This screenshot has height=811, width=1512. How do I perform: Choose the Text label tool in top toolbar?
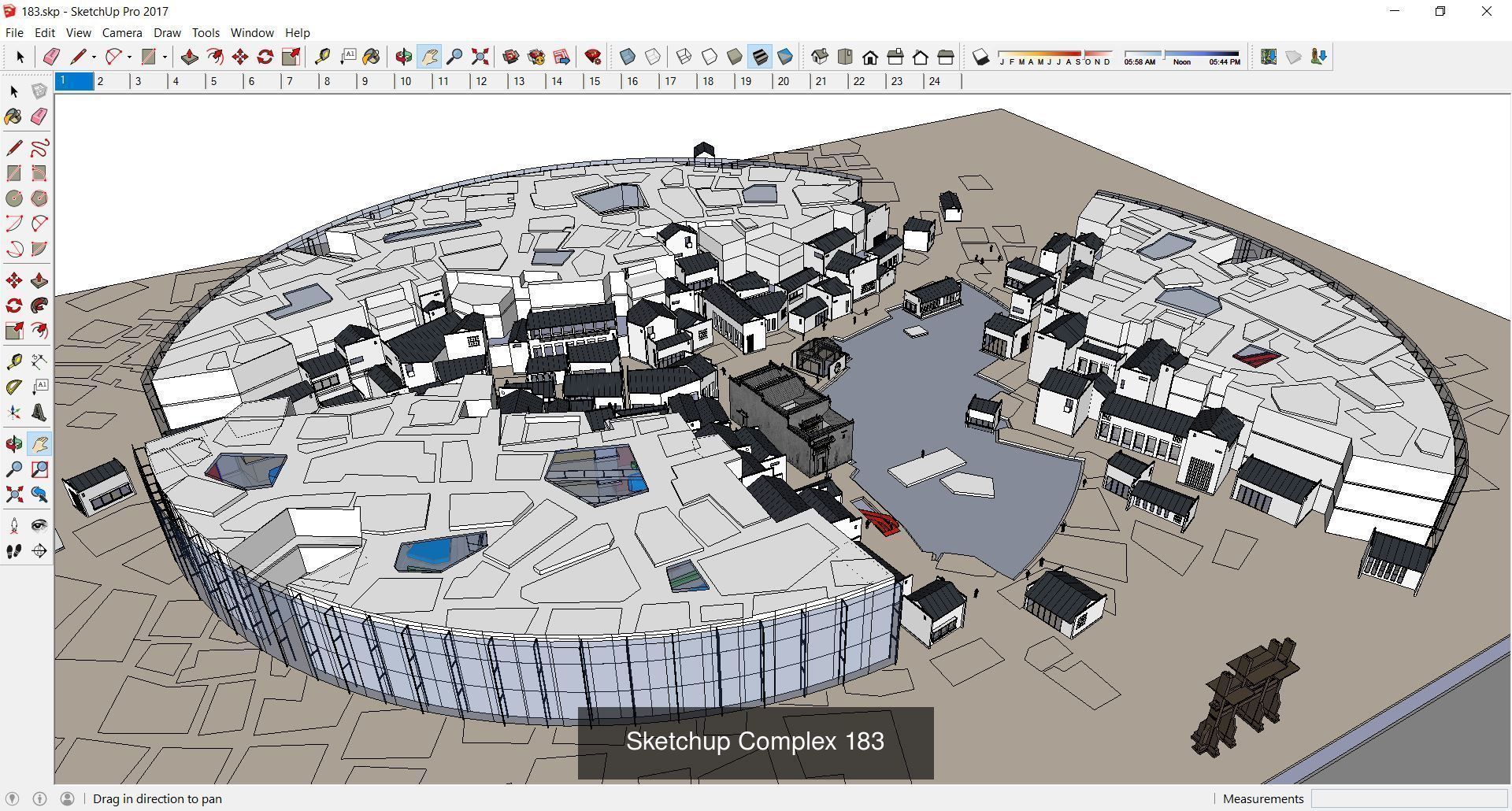pos(347,57)
